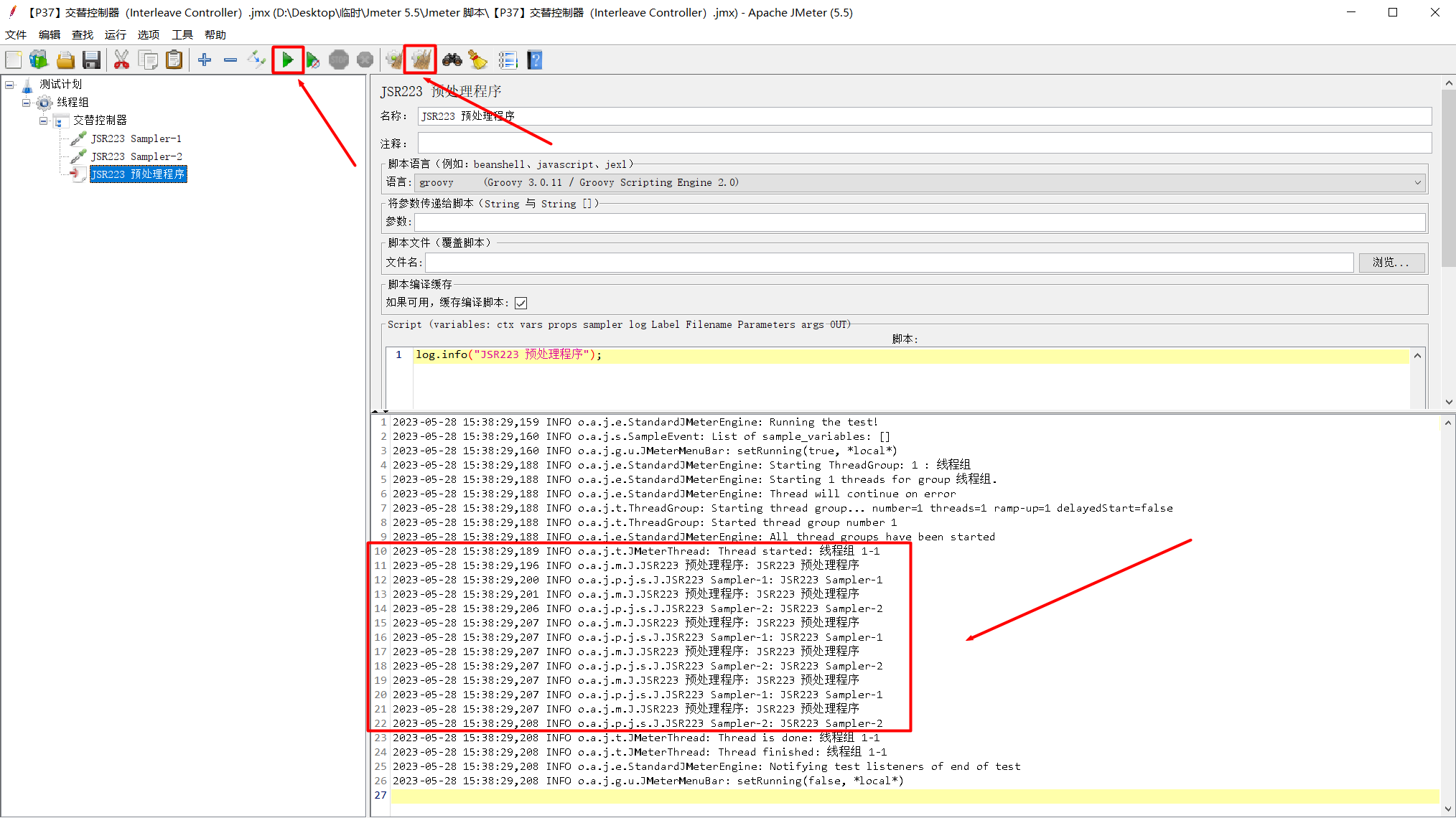Click Start no pauses icon

point(312,60)
